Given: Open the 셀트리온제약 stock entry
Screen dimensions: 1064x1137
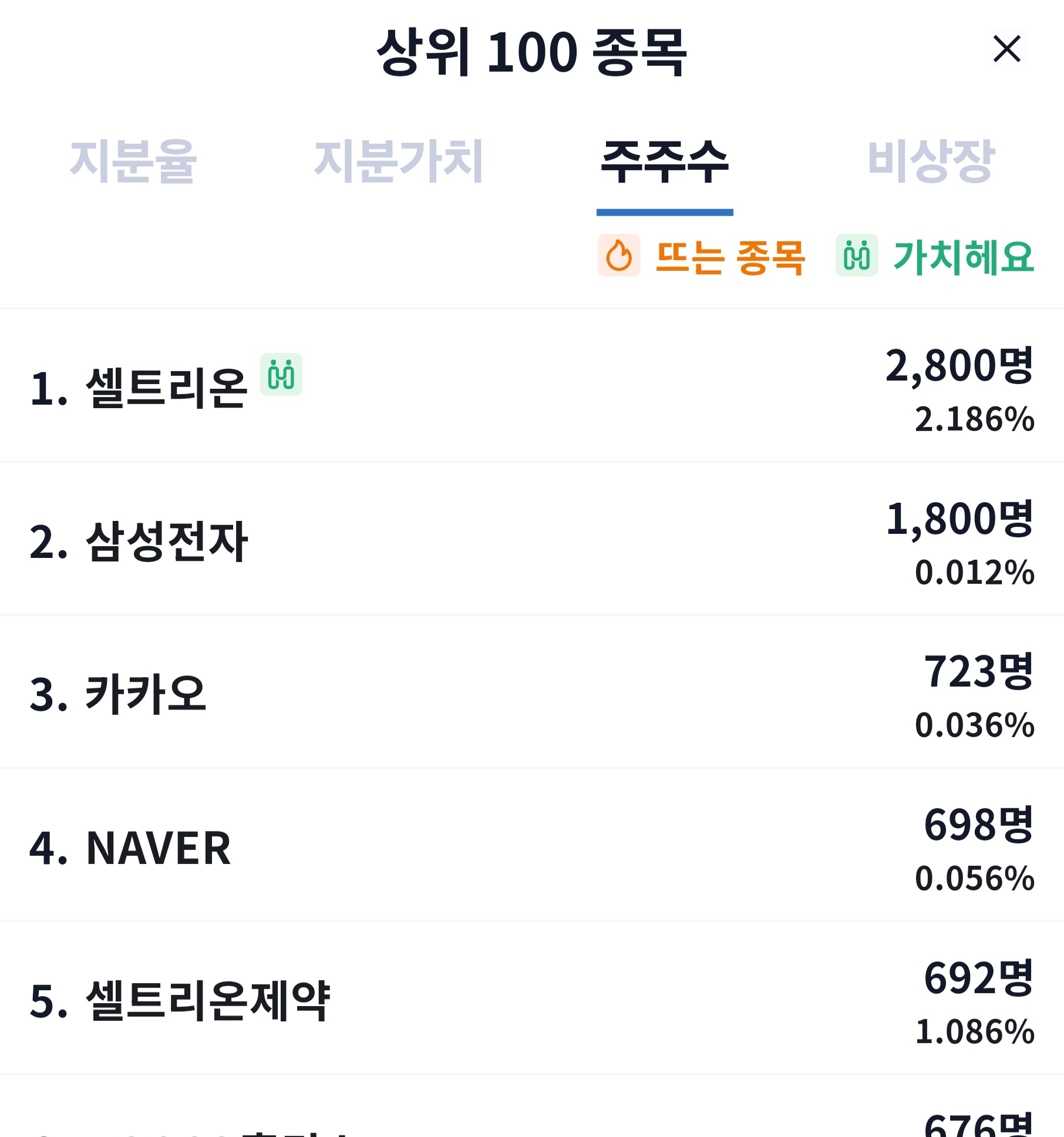Looking at the screenshot, I should pos(532,998).
